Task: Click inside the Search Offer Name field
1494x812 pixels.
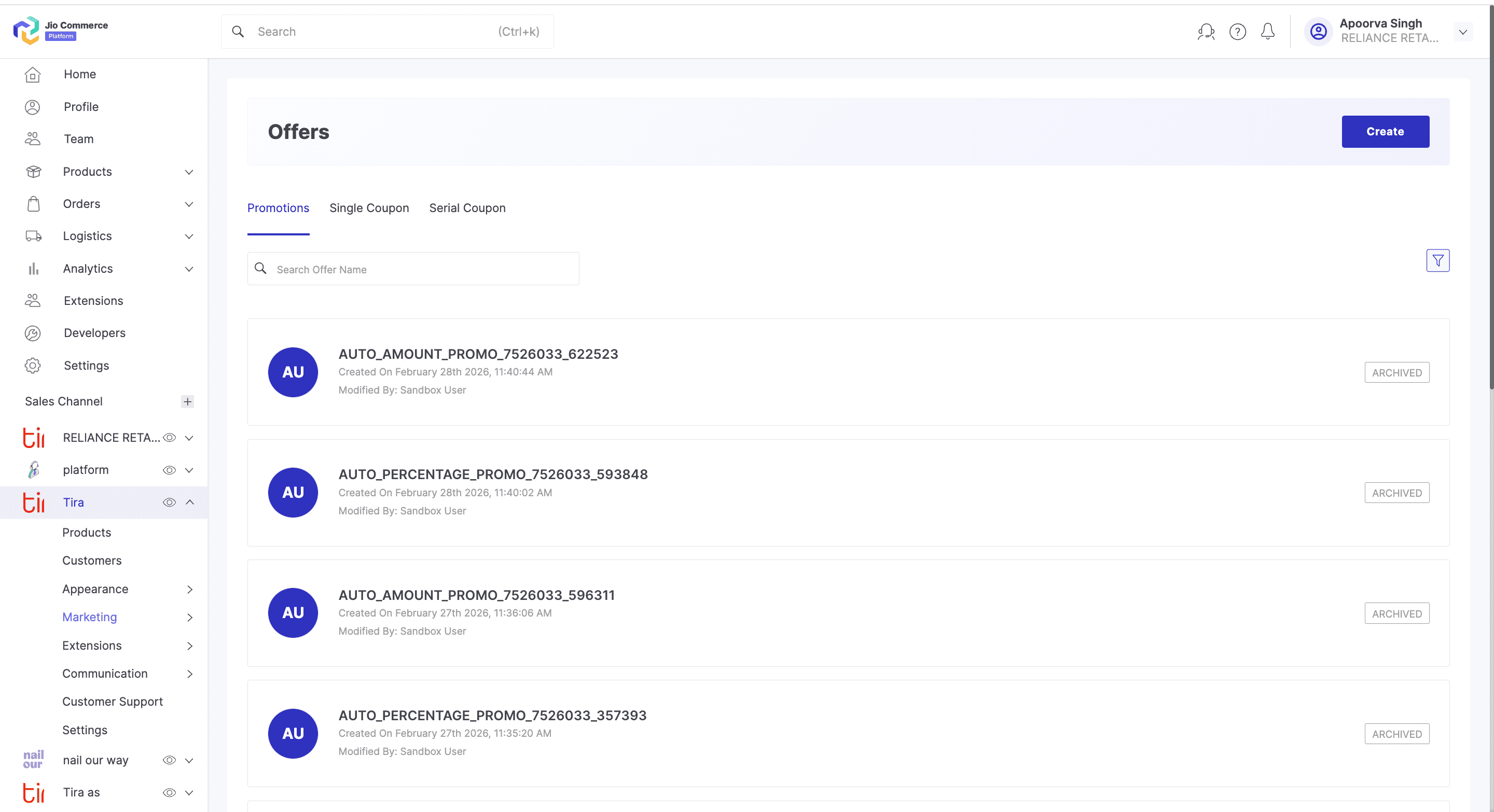Action: (x=413, y=269)
